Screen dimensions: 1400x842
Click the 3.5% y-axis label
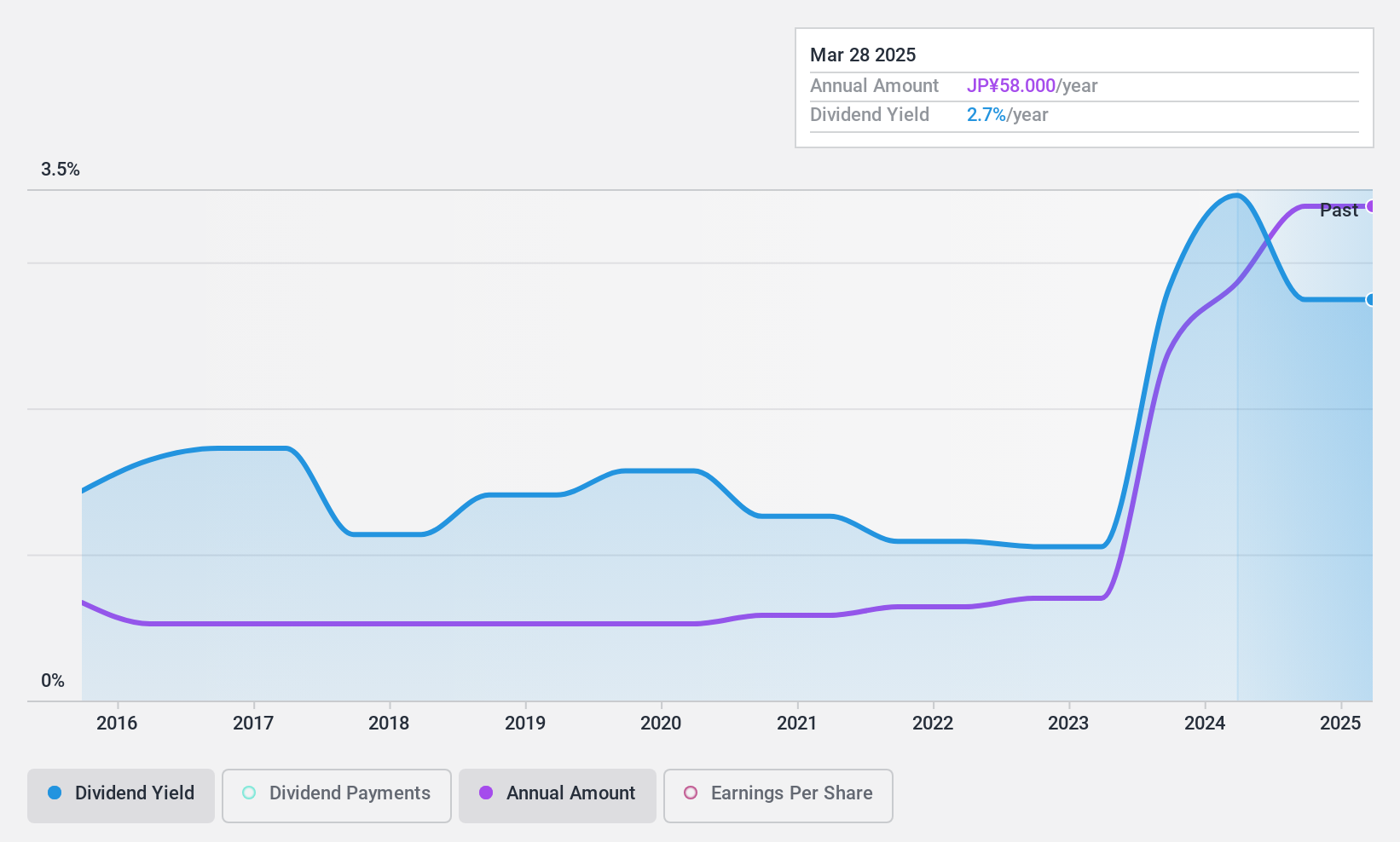pyautogui.click(x=61, y=170)
